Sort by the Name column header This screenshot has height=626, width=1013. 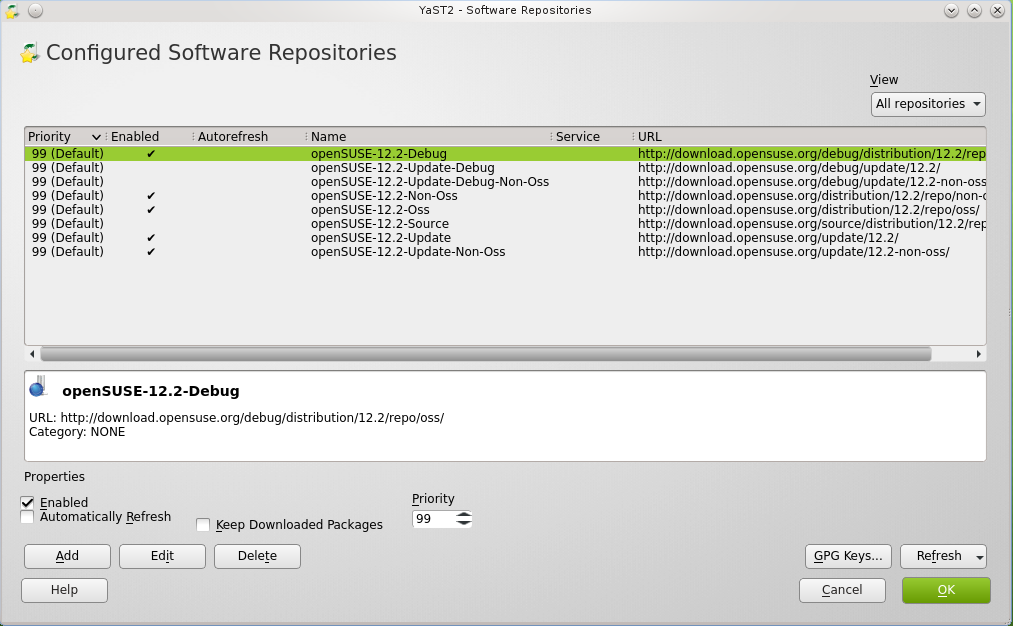[x=328, y=137]
